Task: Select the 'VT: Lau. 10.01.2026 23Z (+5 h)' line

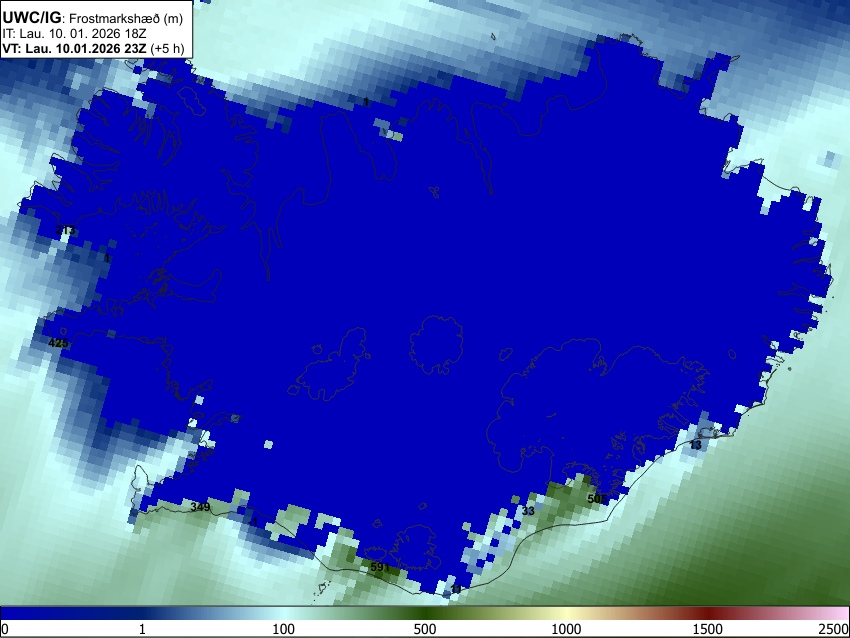Action: point(93,48)
